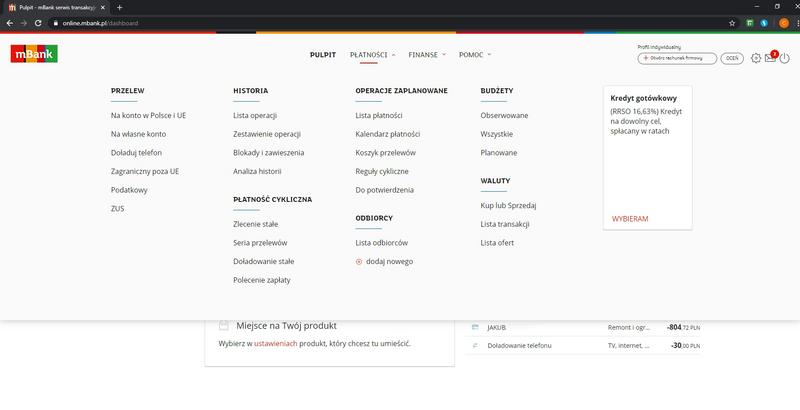Expand the FINANSE dropdown menu
800x410 pixels.
(430, 54)
